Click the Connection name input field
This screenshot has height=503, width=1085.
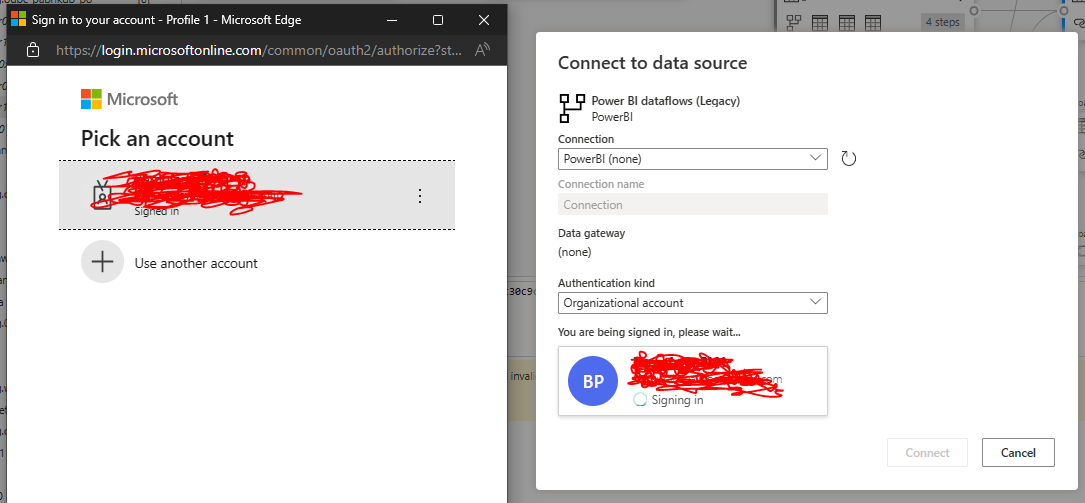click(x=693, y=204)
